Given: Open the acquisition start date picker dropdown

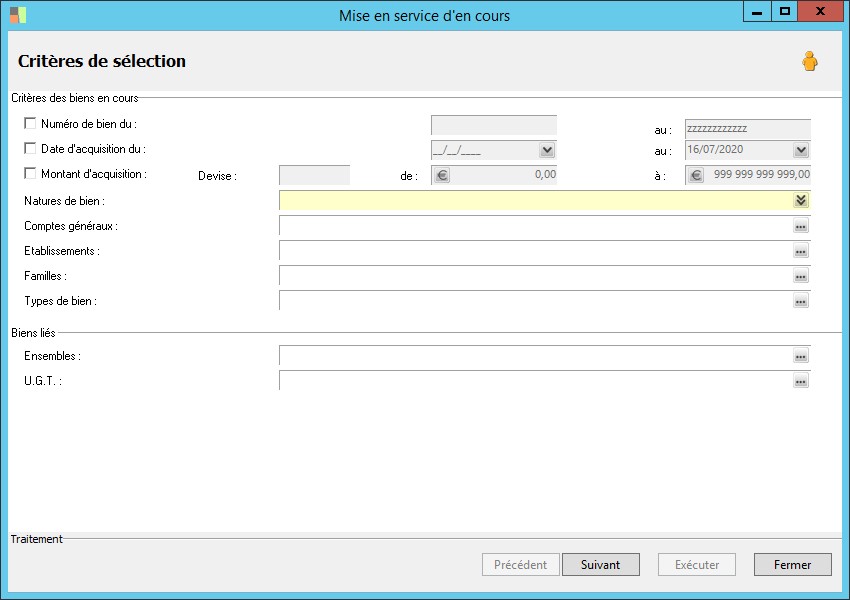Looking at the screenshot, I should pyautogui.click(x=547, y=150).
